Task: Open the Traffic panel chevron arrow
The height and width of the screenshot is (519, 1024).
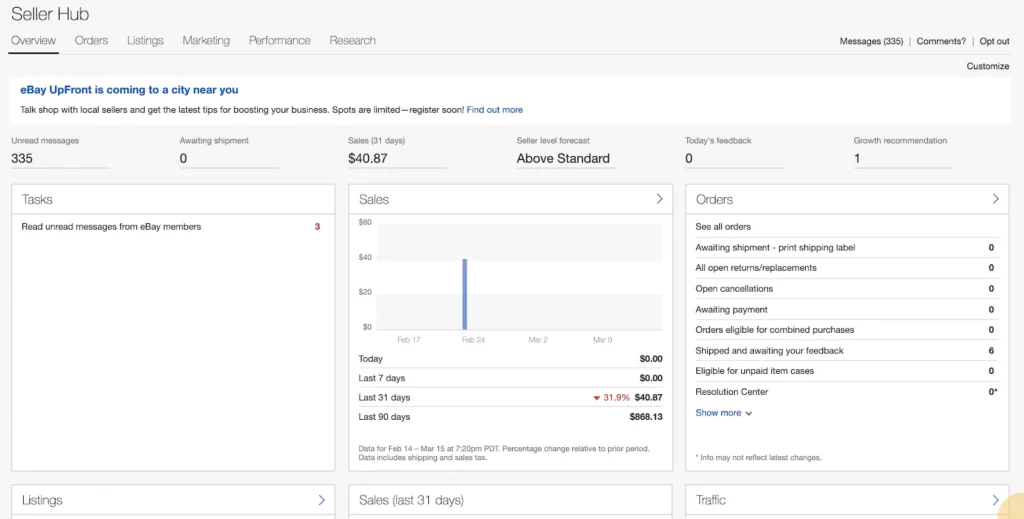Action: tap(995, 500)
